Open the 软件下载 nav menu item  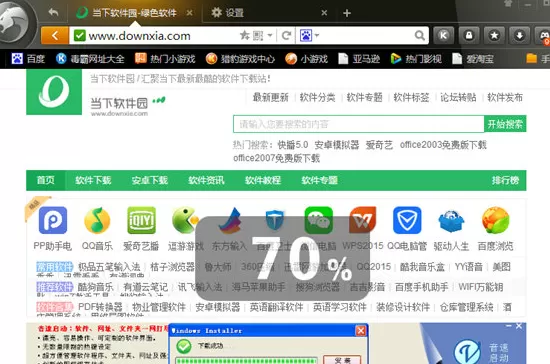pos(93,180)
